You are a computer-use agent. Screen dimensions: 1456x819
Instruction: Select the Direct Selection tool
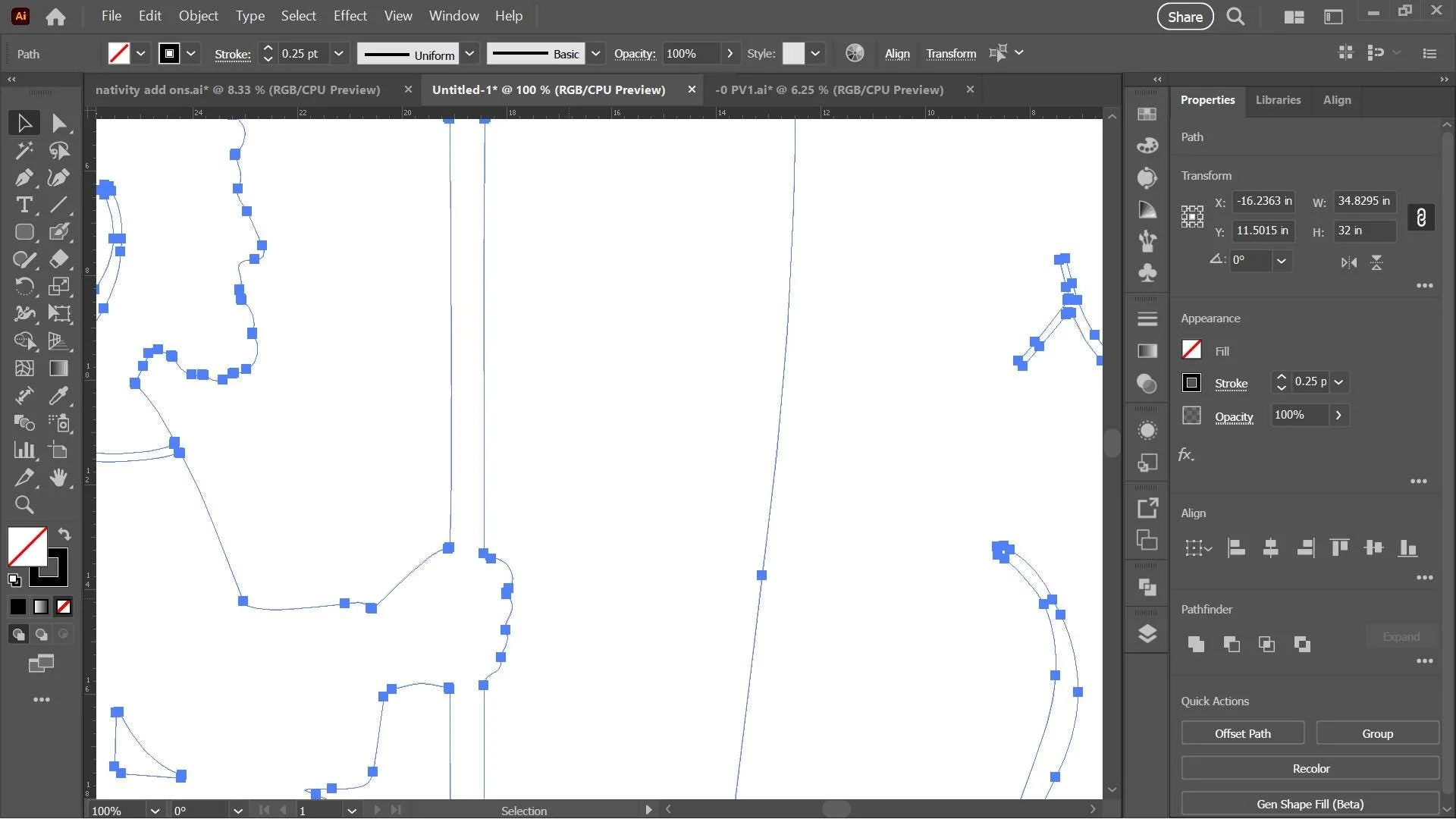coord(59,123)
